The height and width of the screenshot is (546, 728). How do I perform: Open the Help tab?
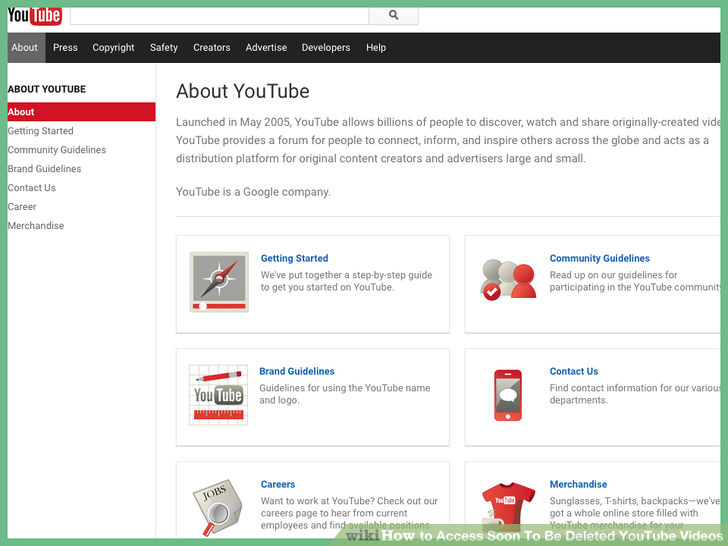pos(376,47)
